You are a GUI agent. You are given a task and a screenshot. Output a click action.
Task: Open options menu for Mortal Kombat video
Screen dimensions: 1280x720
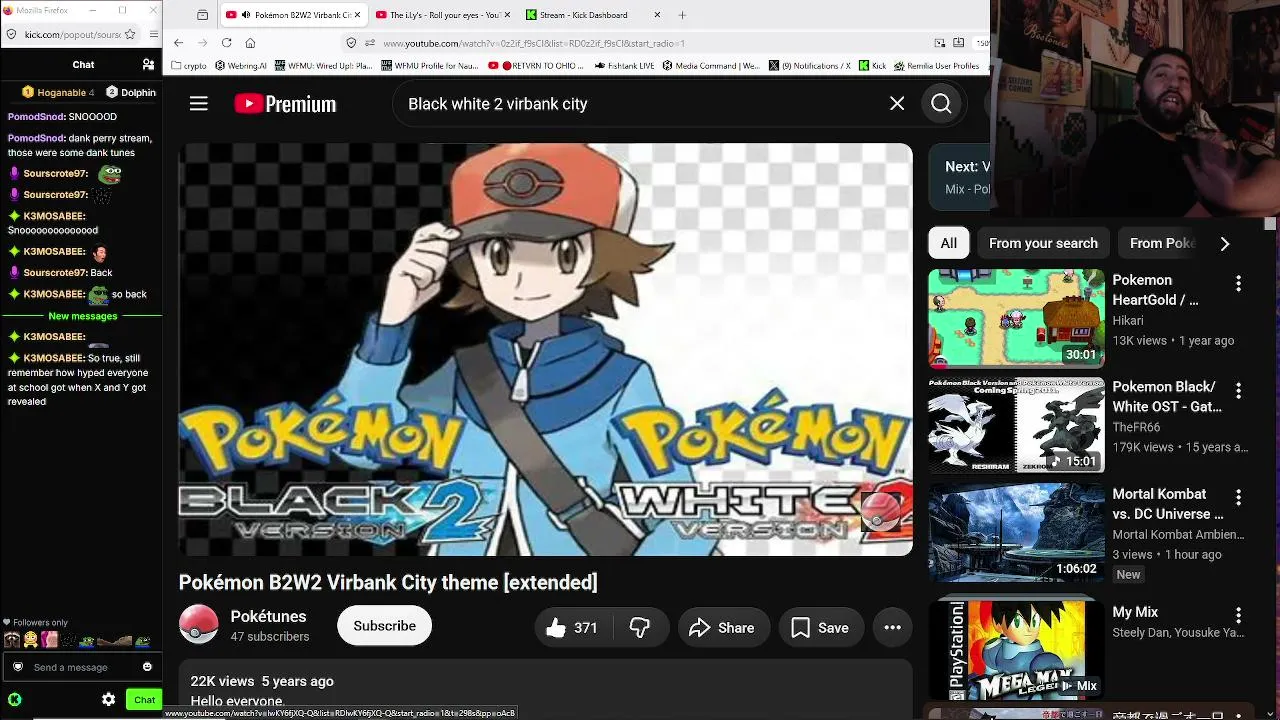[1238, 498]
